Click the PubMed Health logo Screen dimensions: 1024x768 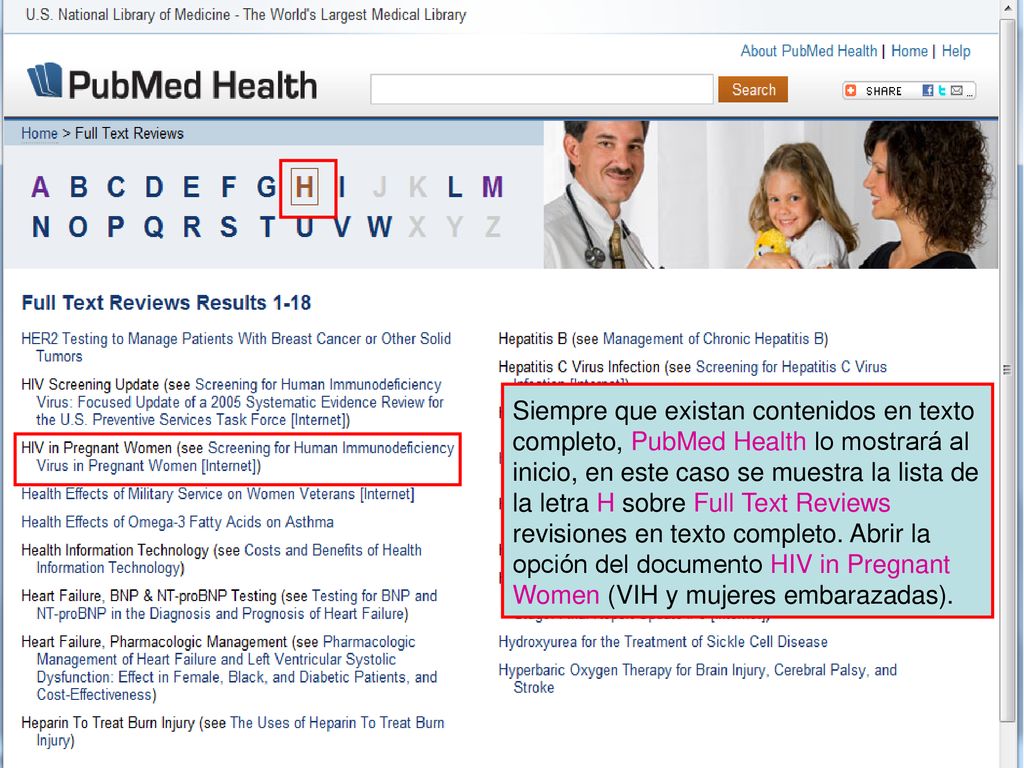tap(172, 83)
